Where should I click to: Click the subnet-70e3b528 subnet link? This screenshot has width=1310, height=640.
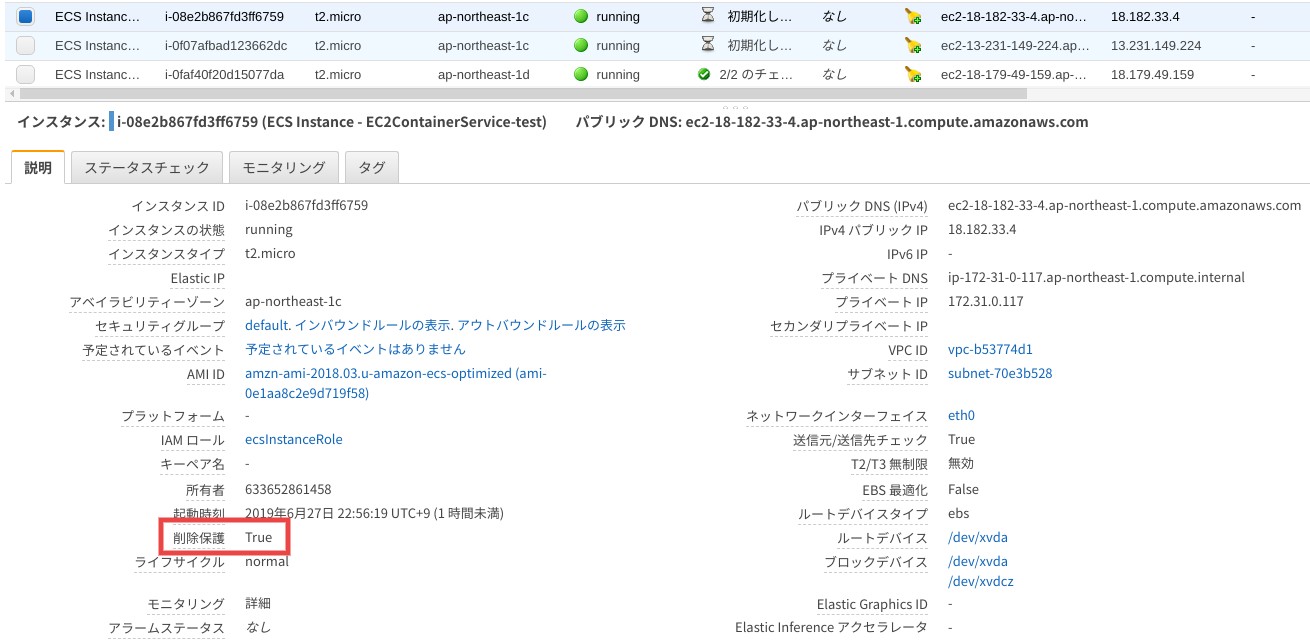tap(1000, 373)
